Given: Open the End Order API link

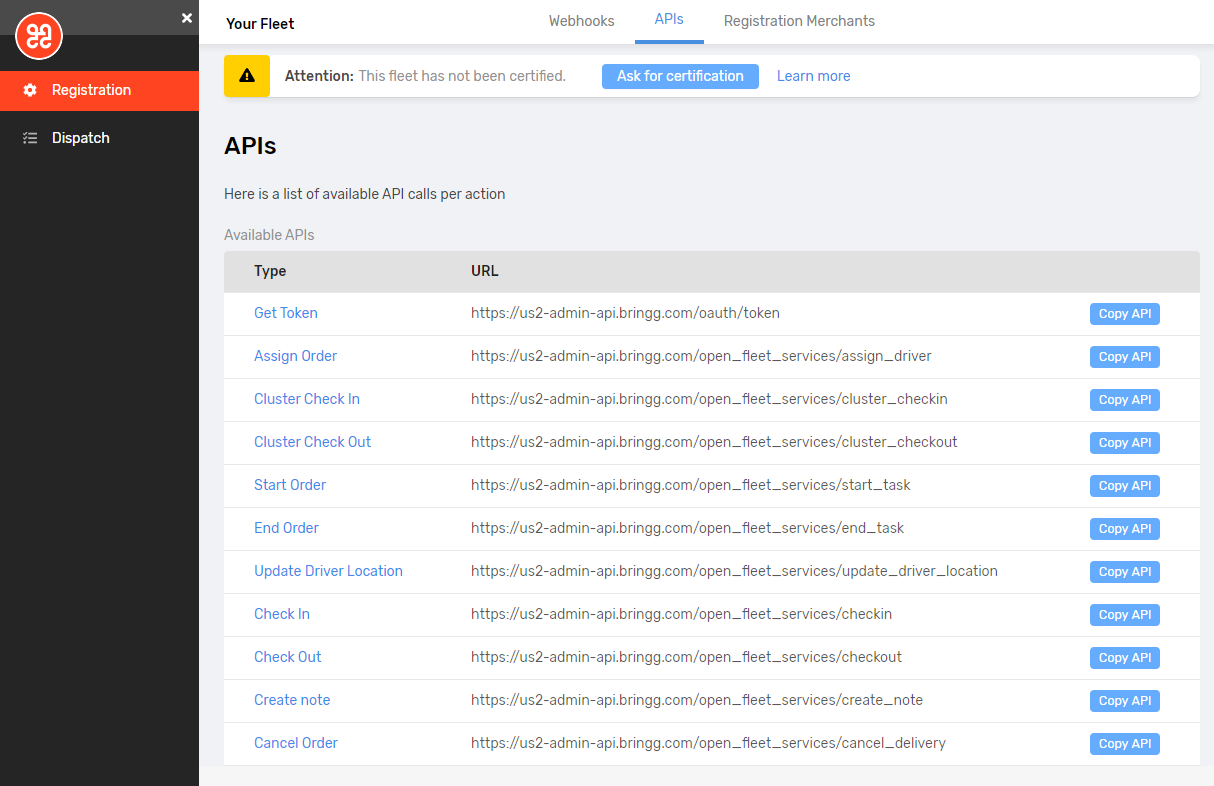Looking at the screenshot, I should 286,528.
